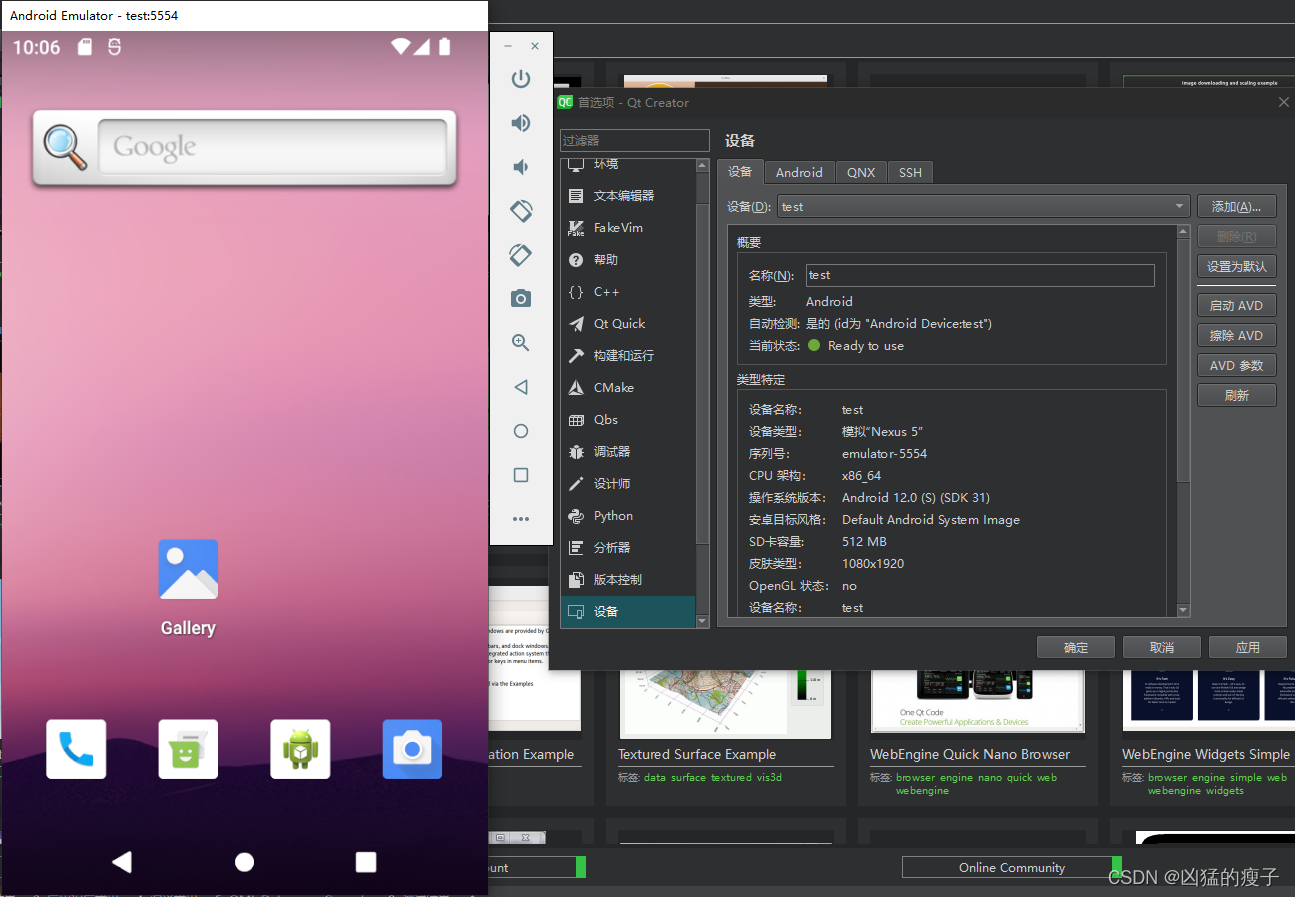Select 调试器 preferences category
The image size is (1295, 897).
coord(628,452)
